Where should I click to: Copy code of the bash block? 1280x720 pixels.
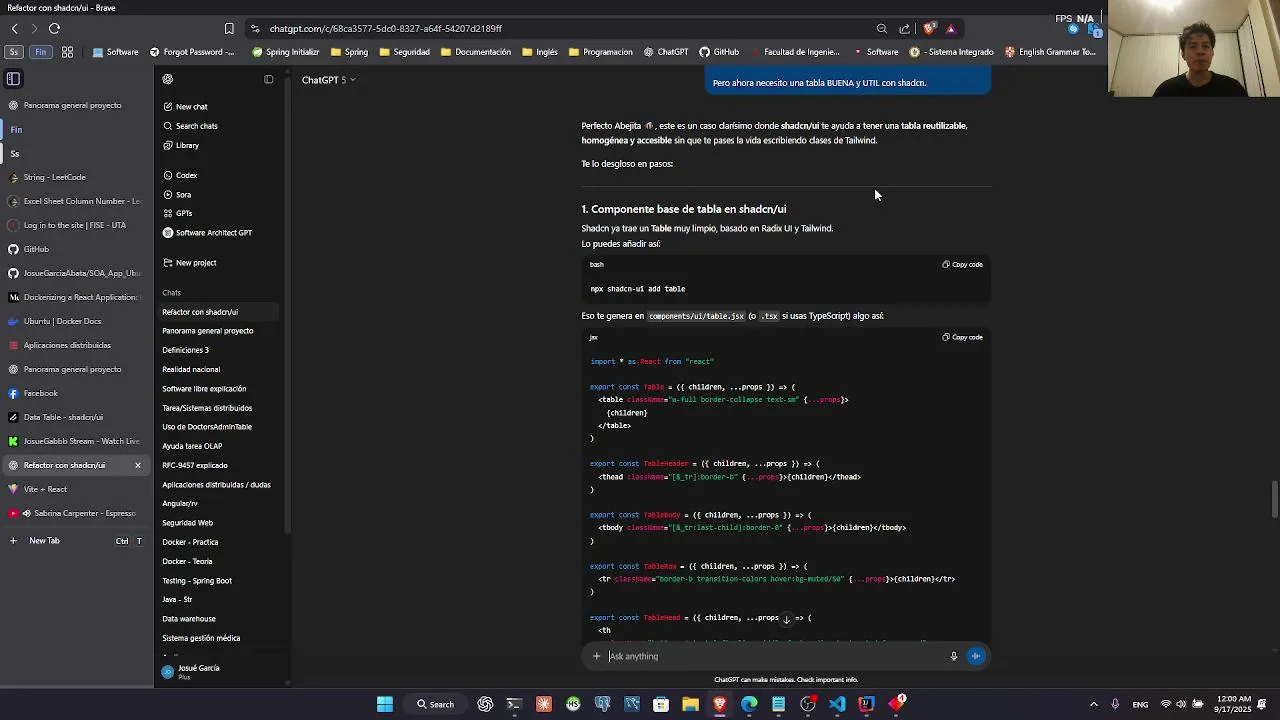[x=962, y=265]
